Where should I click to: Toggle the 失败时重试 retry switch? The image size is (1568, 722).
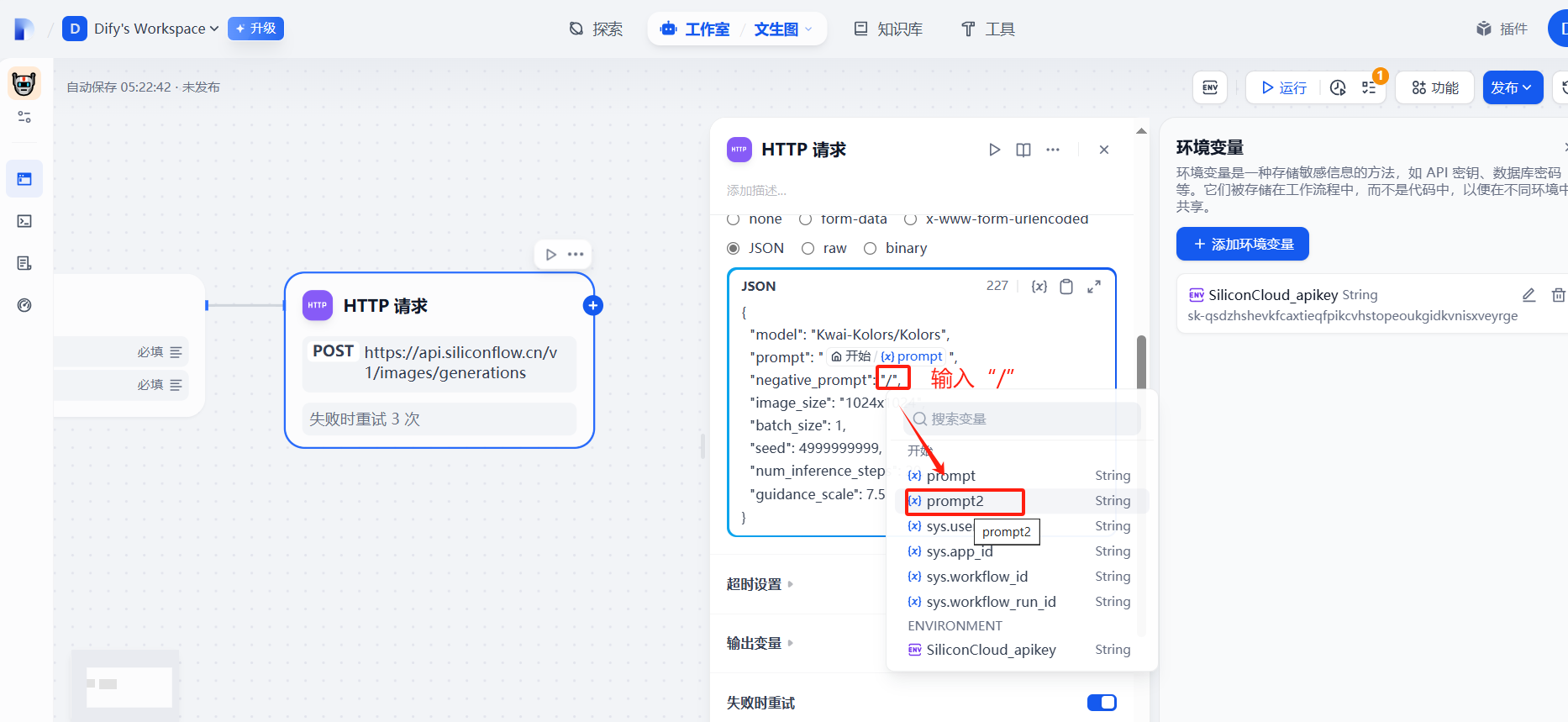(1102, 703)
